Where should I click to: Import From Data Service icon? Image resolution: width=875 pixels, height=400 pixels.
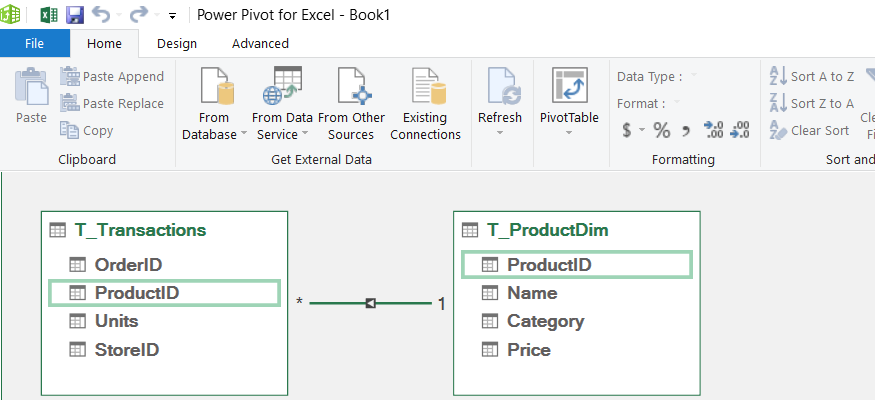[282, 85]
